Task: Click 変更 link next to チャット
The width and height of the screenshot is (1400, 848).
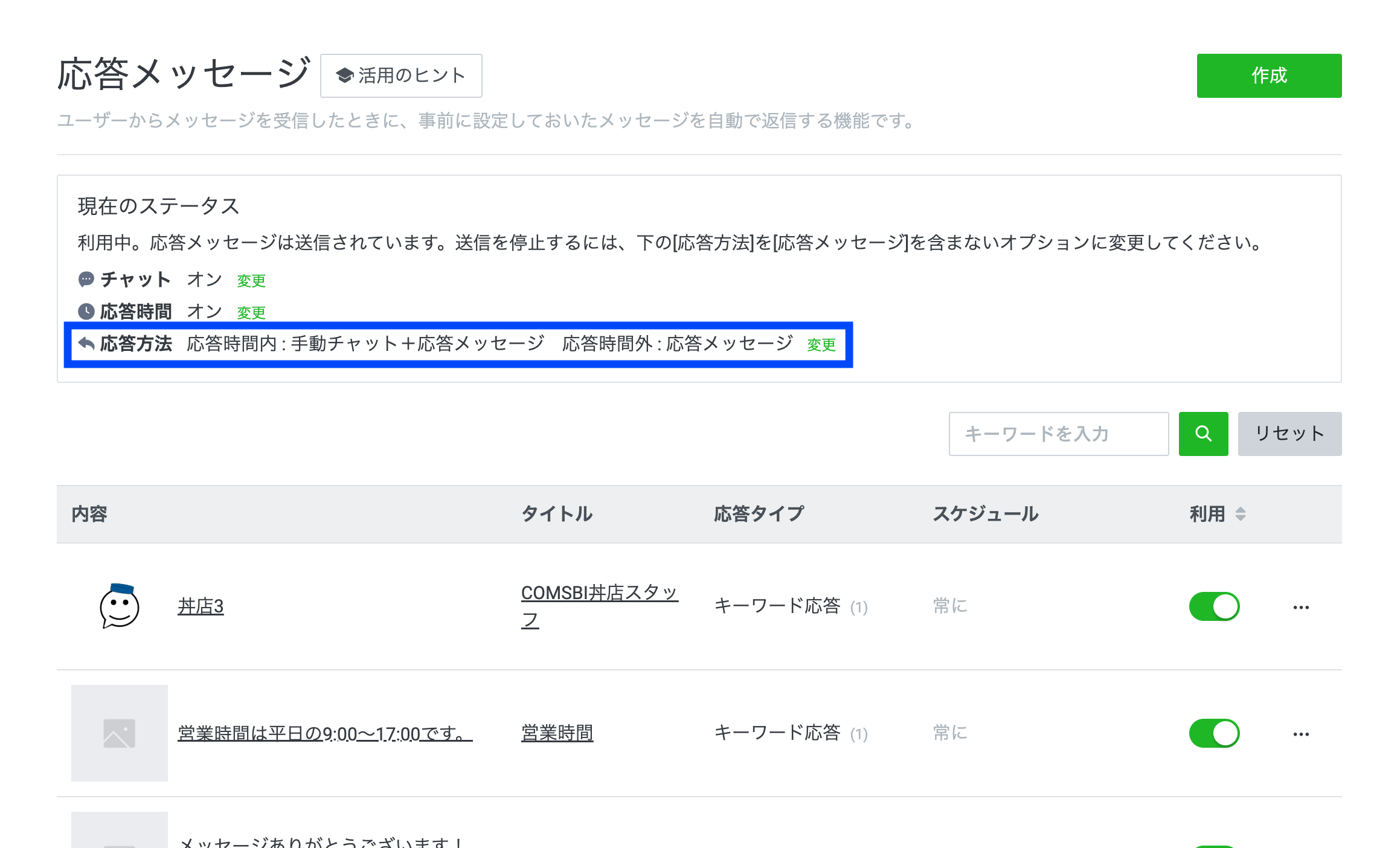Action: (x=251, y=281)
